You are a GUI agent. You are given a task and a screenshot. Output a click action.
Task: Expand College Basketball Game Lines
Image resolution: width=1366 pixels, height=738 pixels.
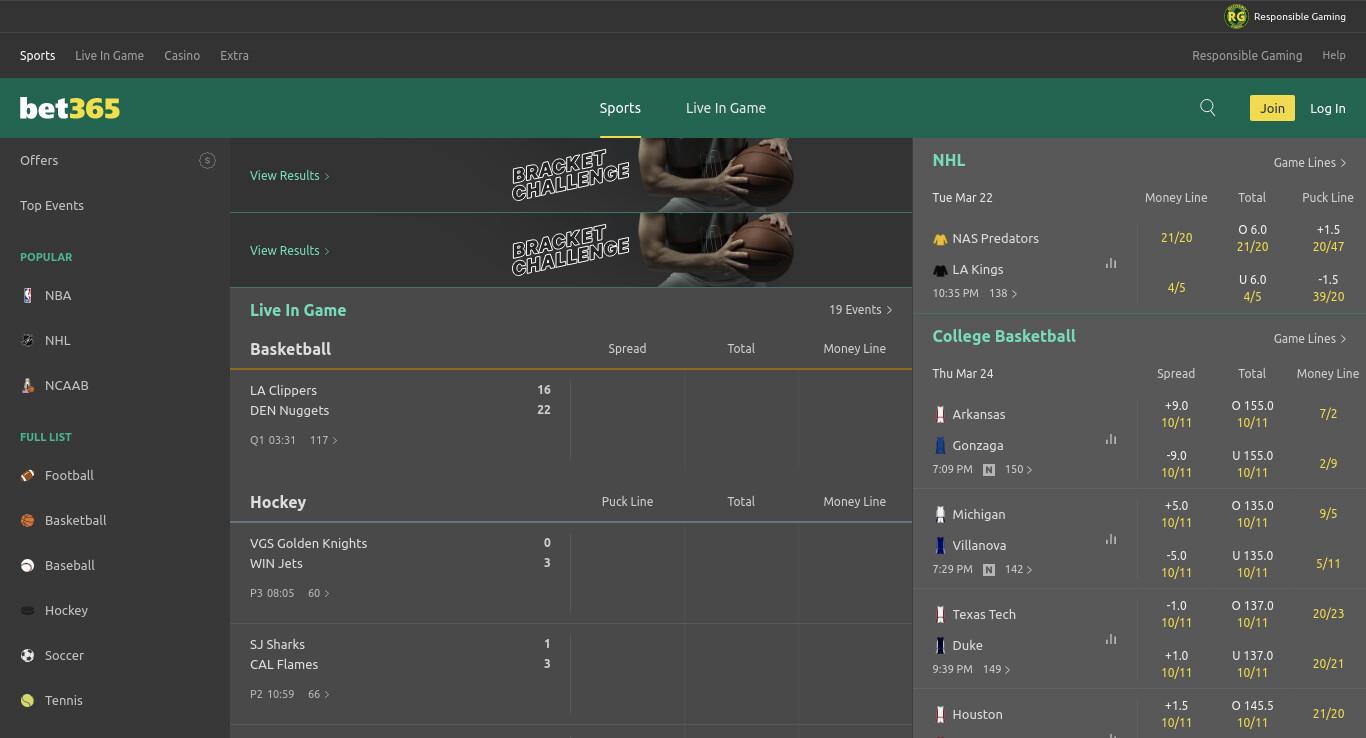click(x=1310, y=338)
